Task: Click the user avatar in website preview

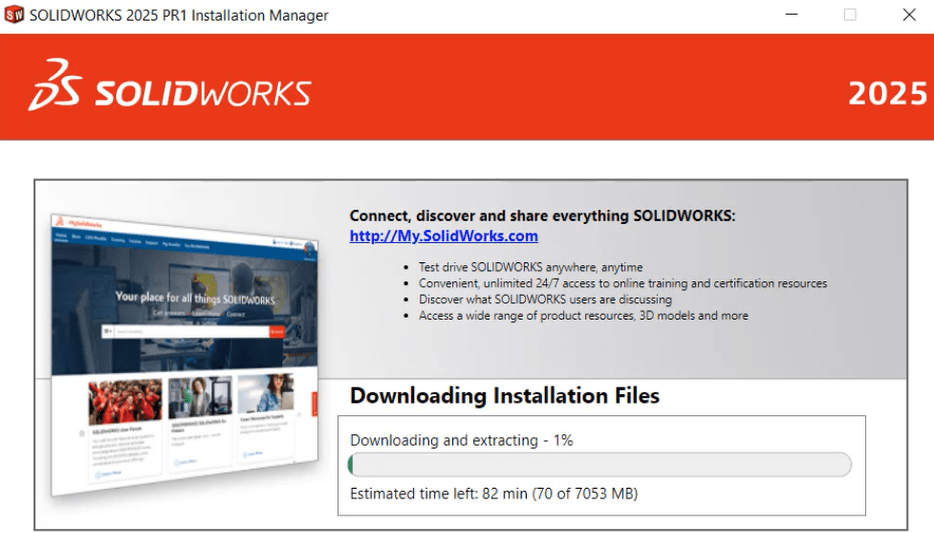Action: point(309,249)
